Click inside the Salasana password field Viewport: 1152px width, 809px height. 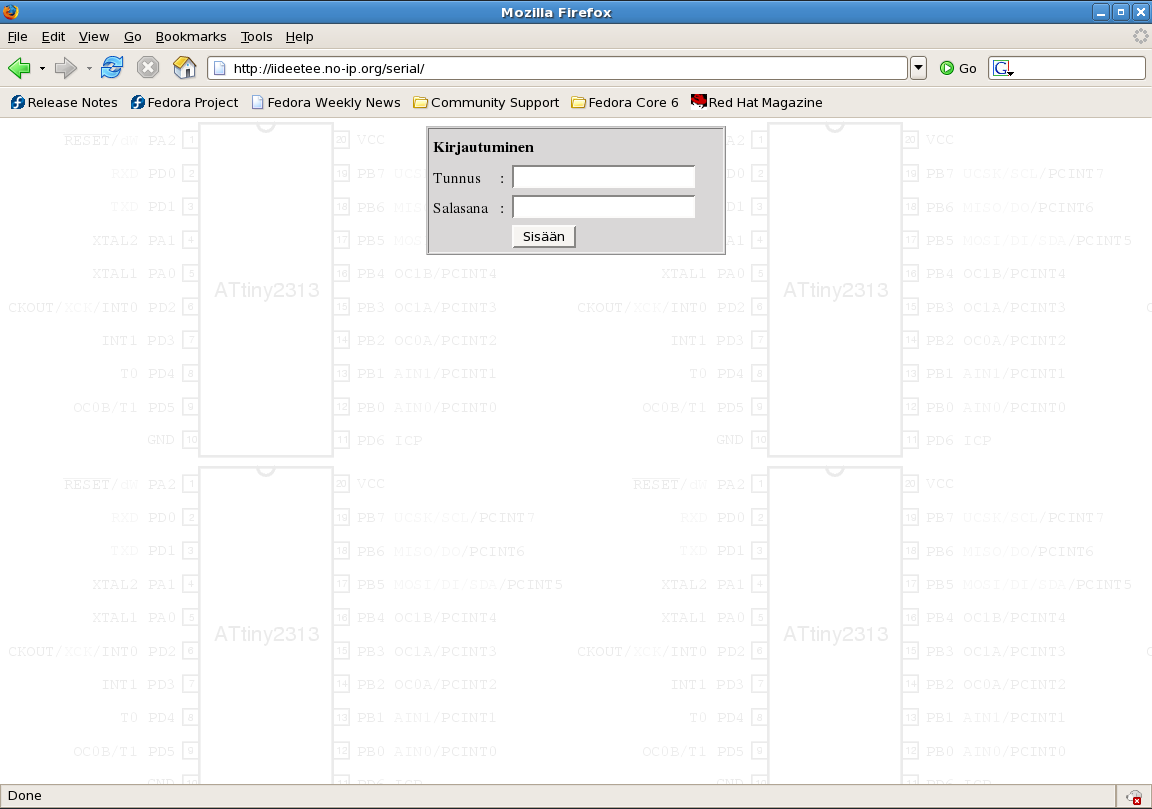pyautogui.click(x=602, y=207)
